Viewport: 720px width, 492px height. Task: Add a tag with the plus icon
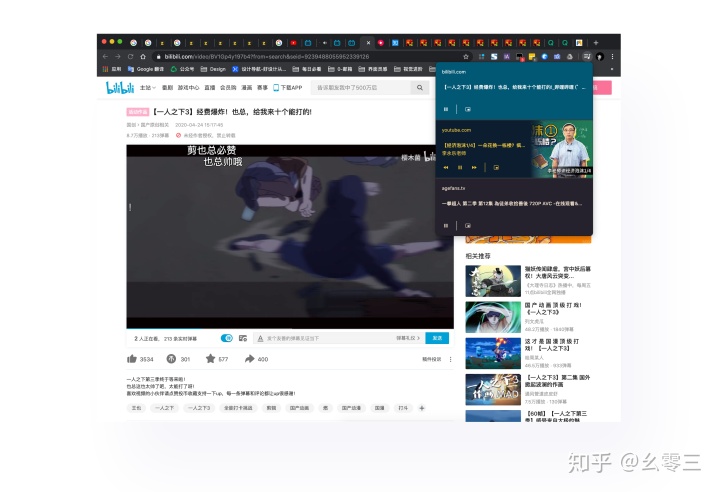[x=422, y=408]
